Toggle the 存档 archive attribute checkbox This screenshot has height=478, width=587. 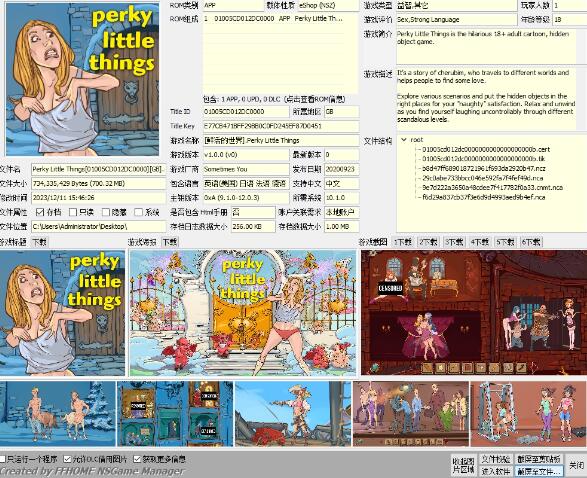click(x=40, y=212)
